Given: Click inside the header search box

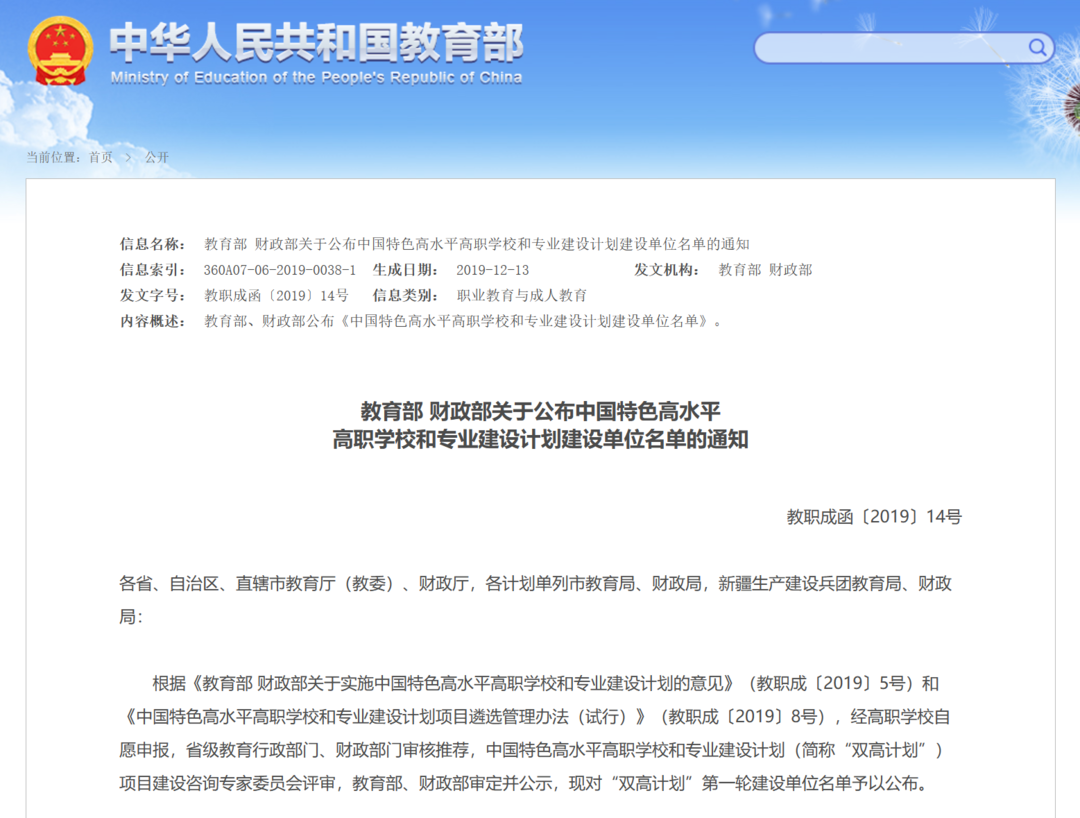Looking at the screenshot, I should click(890, 47).
